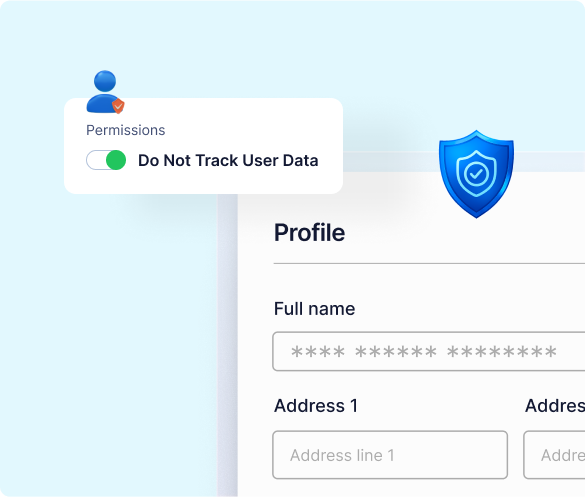Image resolution: width=585 pixels, height=497 pixels.
Task: Click the partially visible second address input
Action: point(554,455)
